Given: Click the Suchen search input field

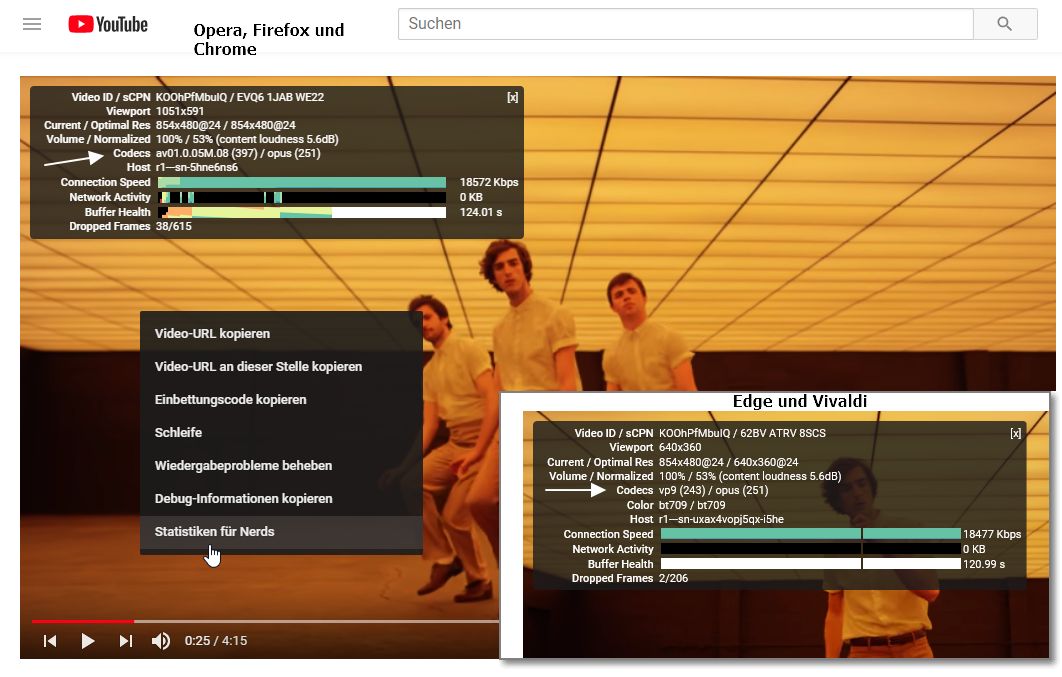Looking at the screenshot, I should click(685, 24).
